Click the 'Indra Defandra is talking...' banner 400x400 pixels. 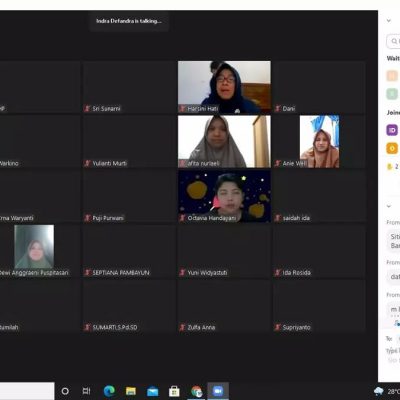pyautogui.click(x=129, y=21)
